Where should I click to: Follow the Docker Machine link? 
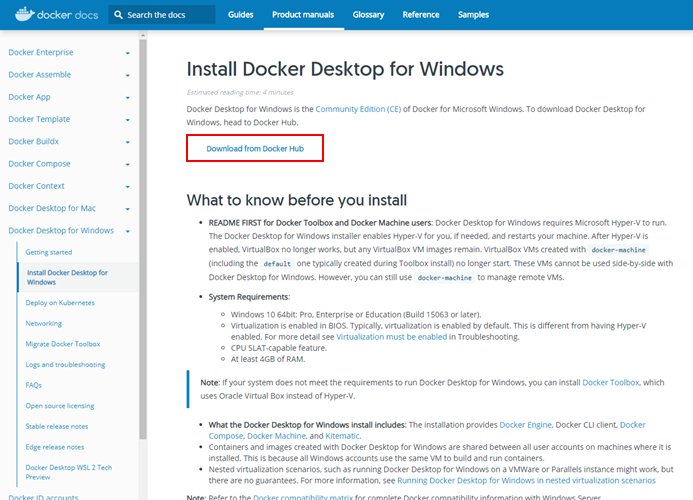click(276, 436)
